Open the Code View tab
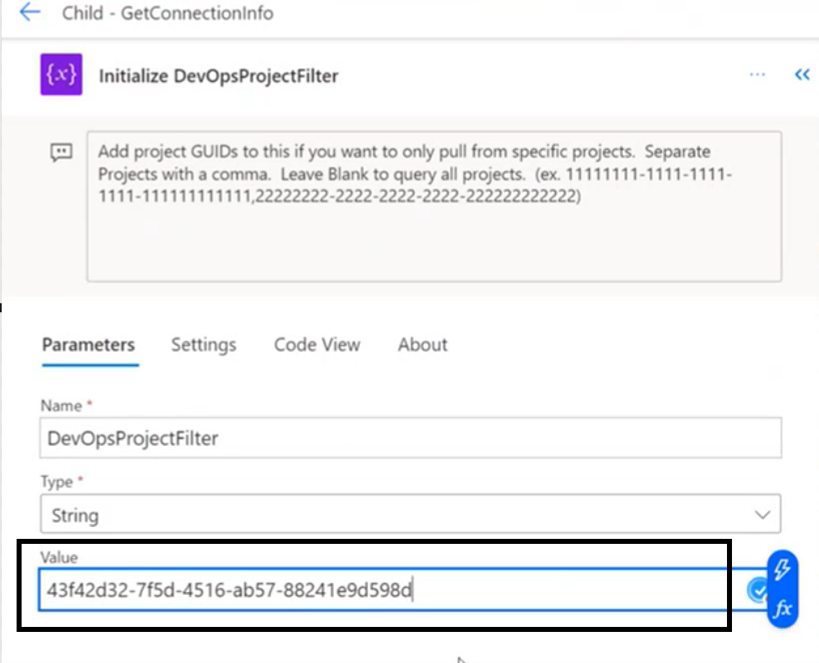Image resolution: width=819 pixels, height=663 pixels. click(316, 344)
